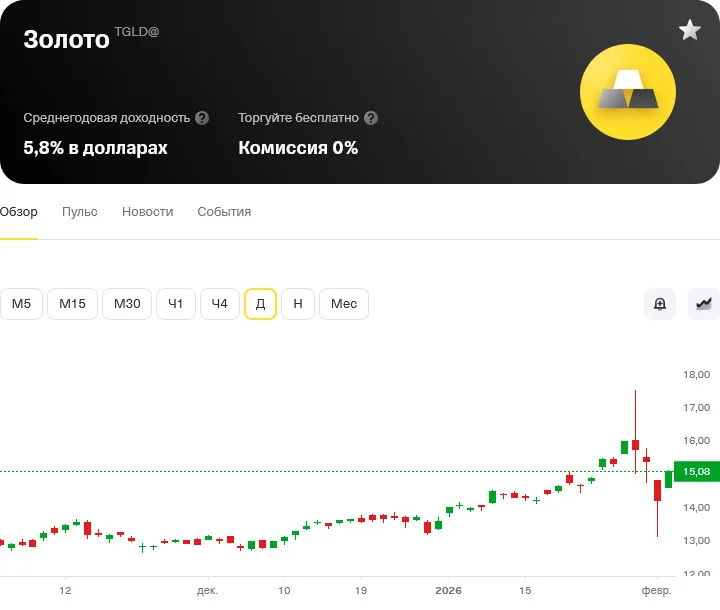Select the Ч4 four-hour timeframe
This screenshot has width=720, height=610.
(220, 304)
